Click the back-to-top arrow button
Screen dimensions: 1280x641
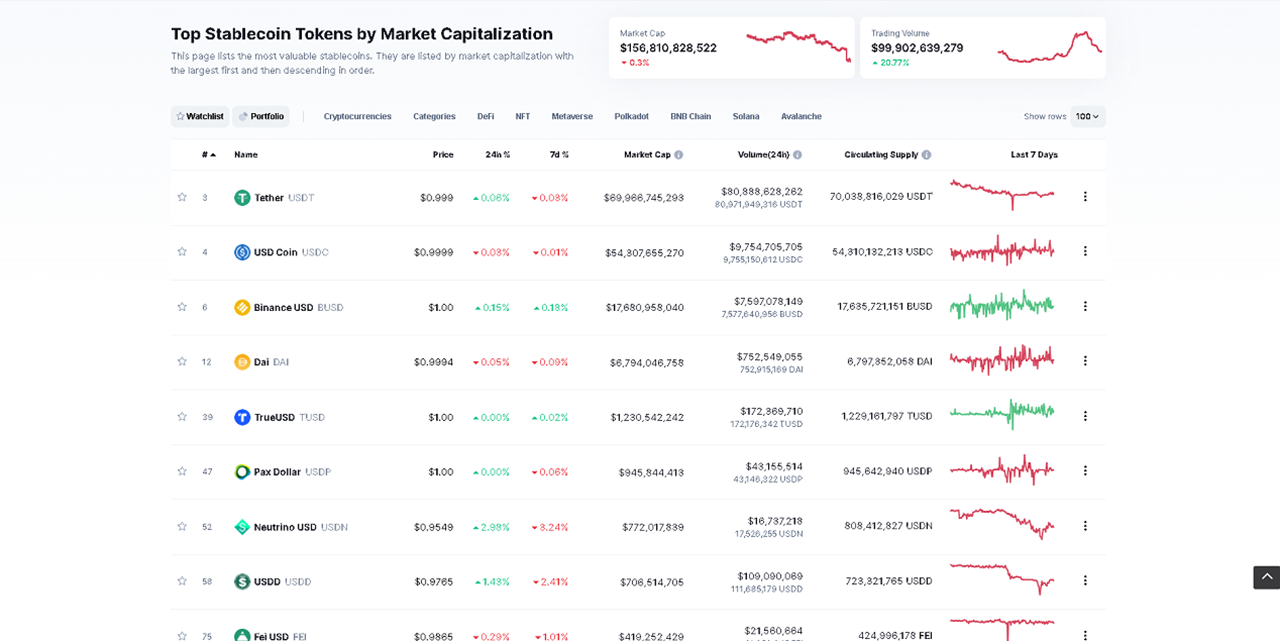(1266, 577)
